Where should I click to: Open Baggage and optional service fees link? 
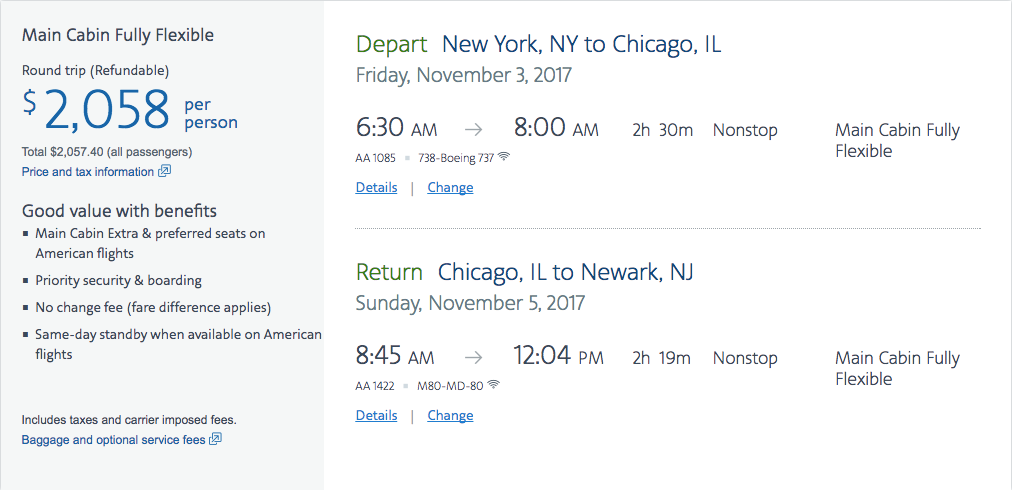pyautogui.click(x=113, y=440)
